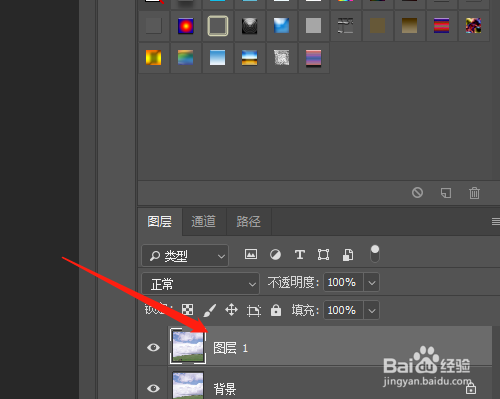The image size is (500, 399).
Task: Toggle artboard auto-nesting lock icon
Action: point(254,310)
